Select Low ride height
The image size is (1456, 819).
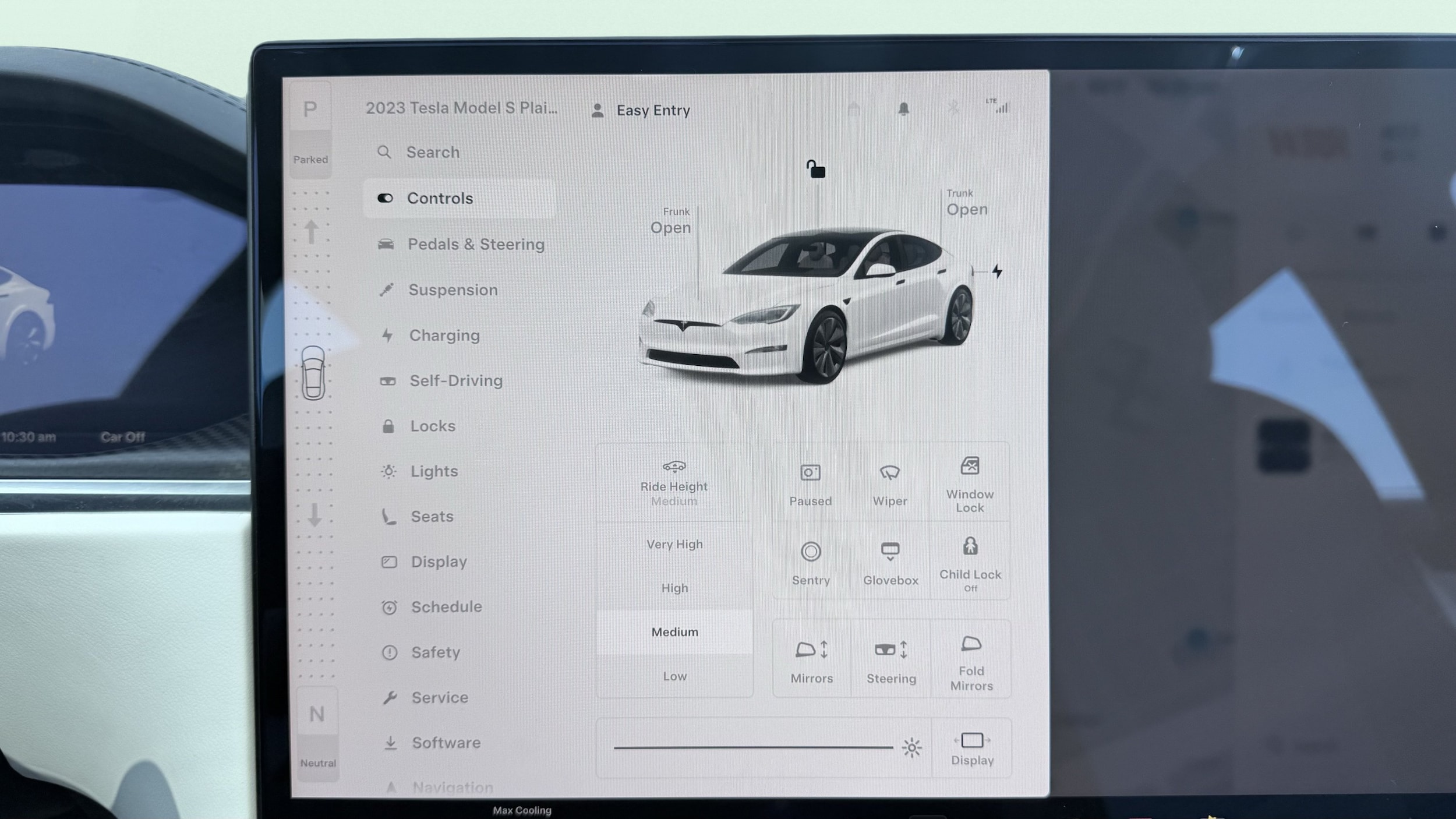674,676
